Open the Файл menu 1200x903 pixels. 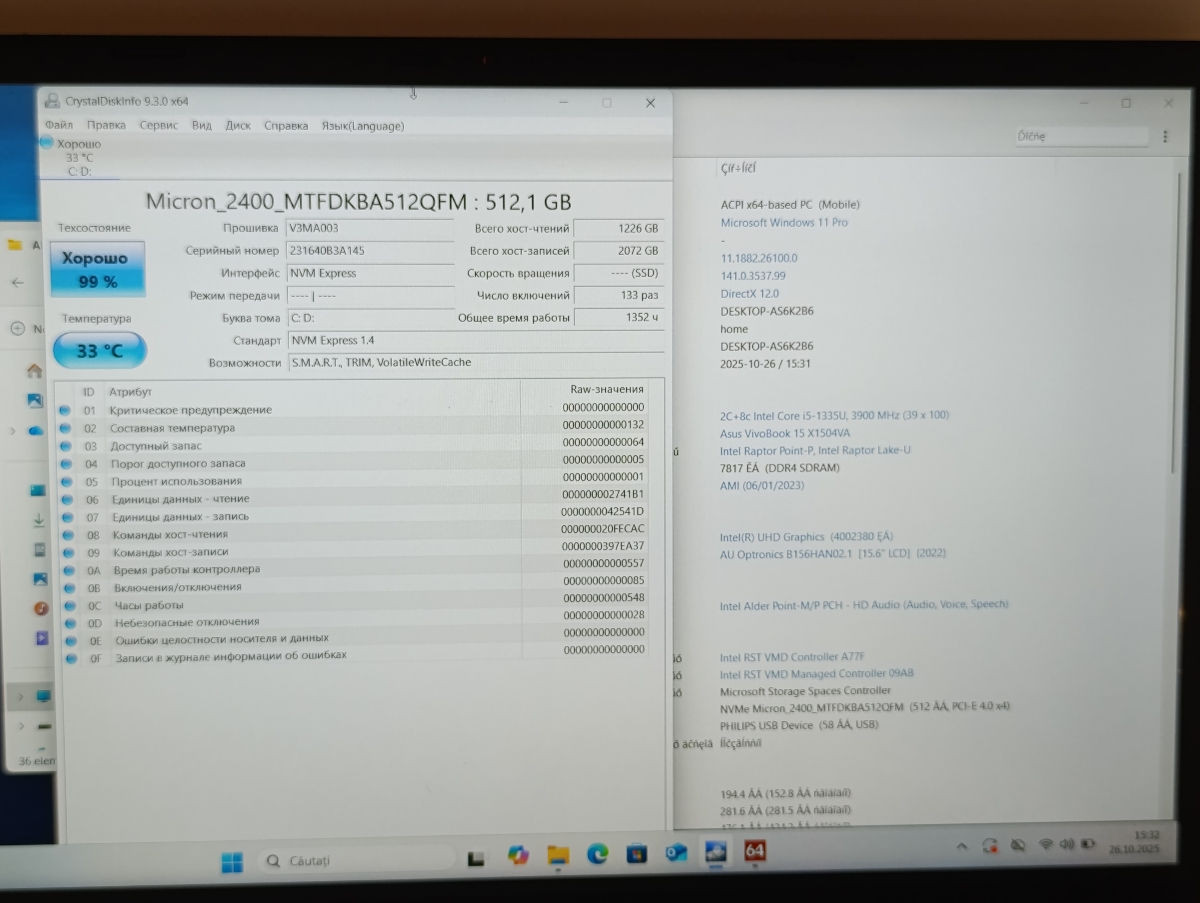[59, 126]
